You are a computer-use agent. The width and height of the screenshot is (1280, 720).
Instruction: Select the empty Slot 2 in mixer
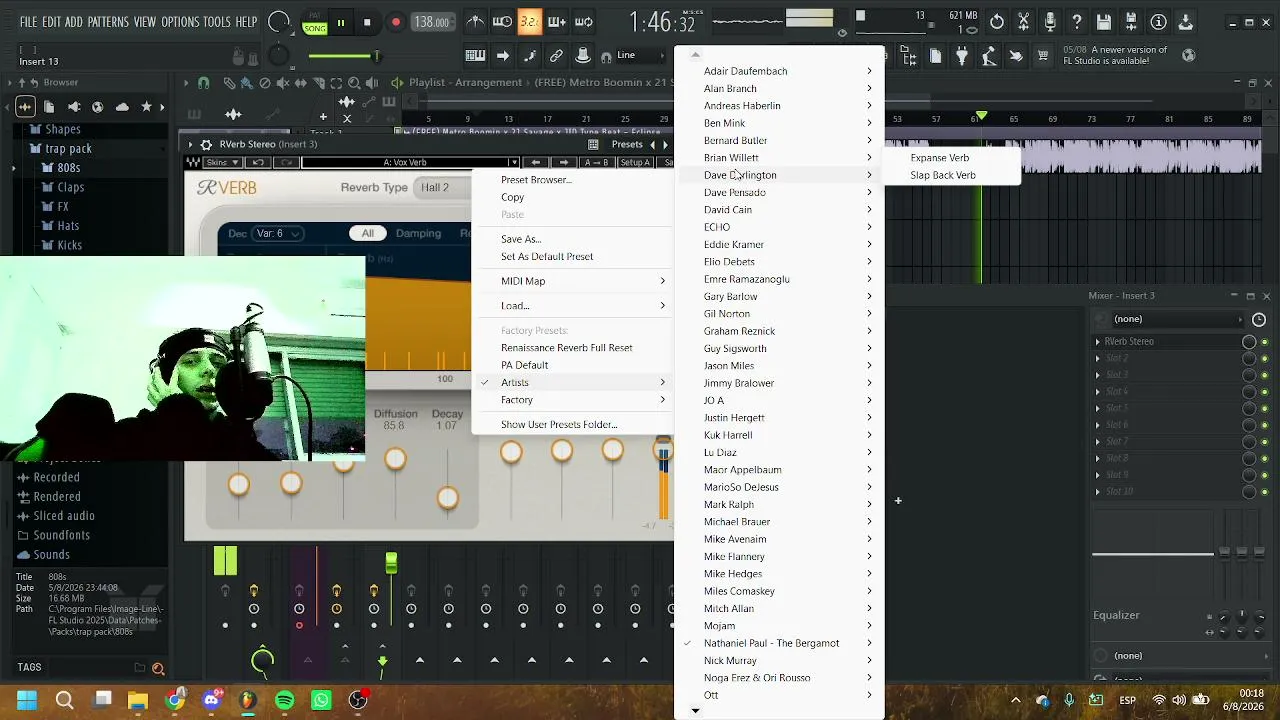click(1168, 359)
